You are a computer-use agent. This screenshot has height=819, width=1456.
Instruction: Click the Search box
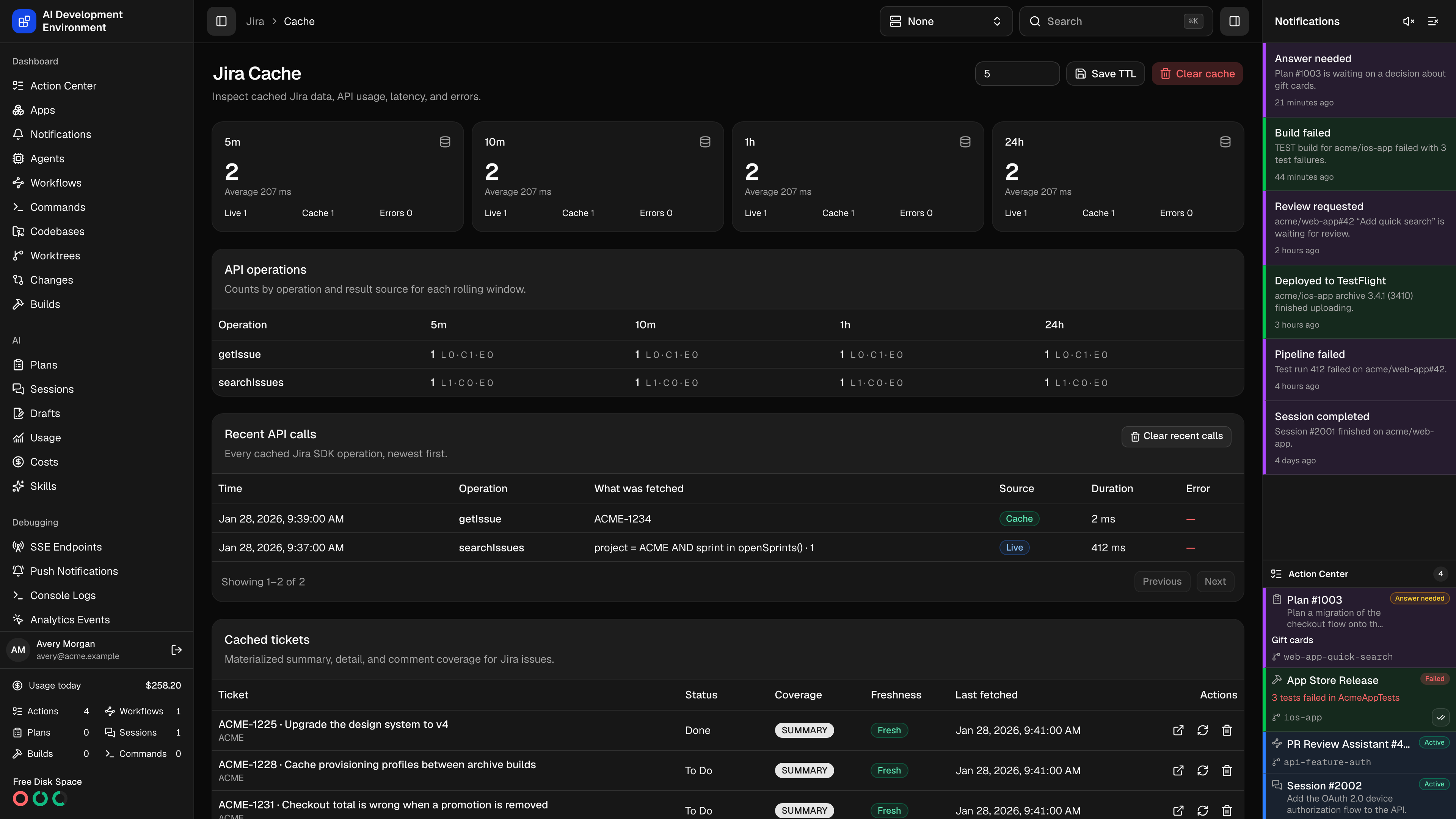point(1116,22)
